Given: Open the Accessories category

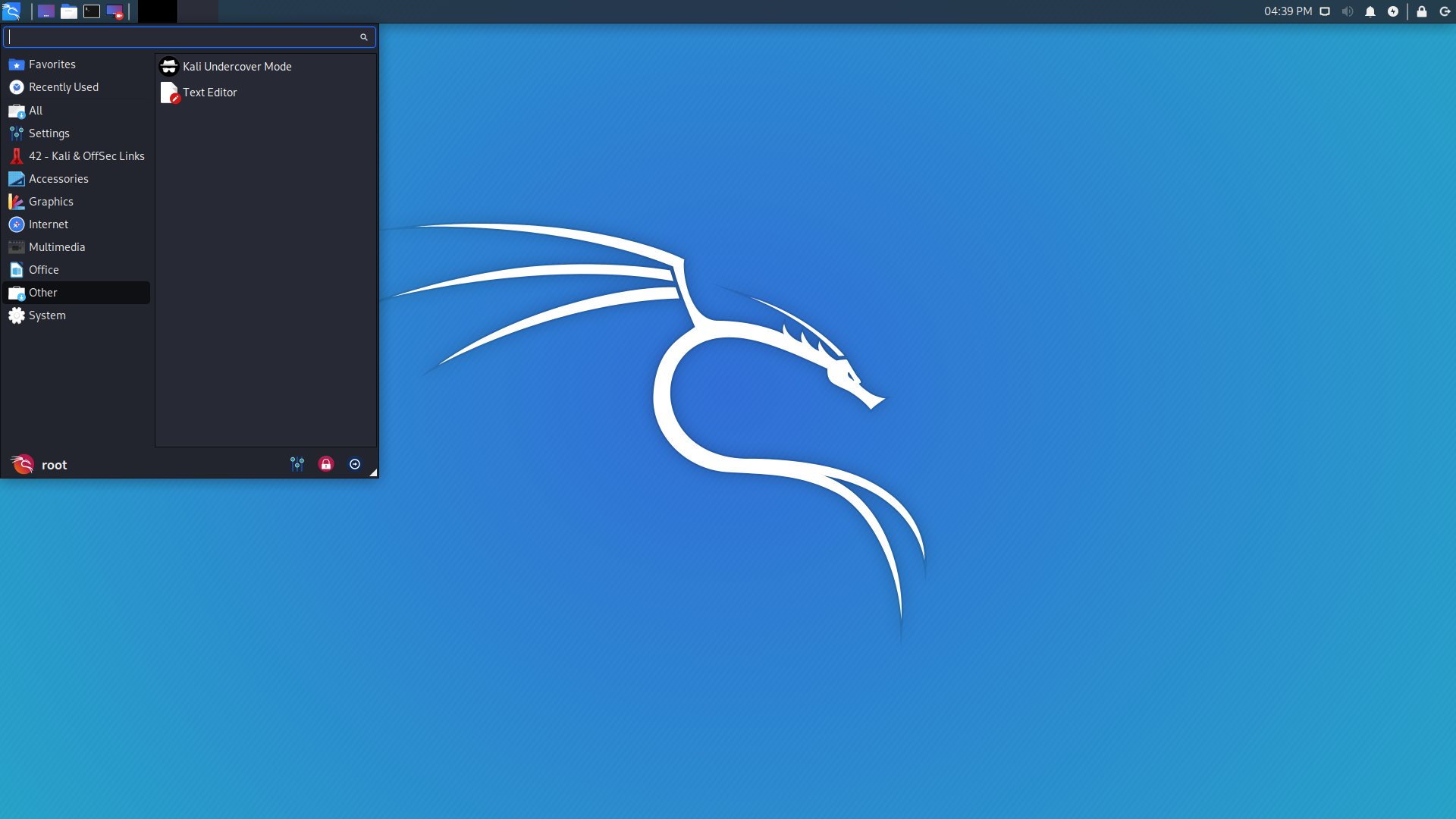Looking at the screenshot, I should [x=77, y=179].
